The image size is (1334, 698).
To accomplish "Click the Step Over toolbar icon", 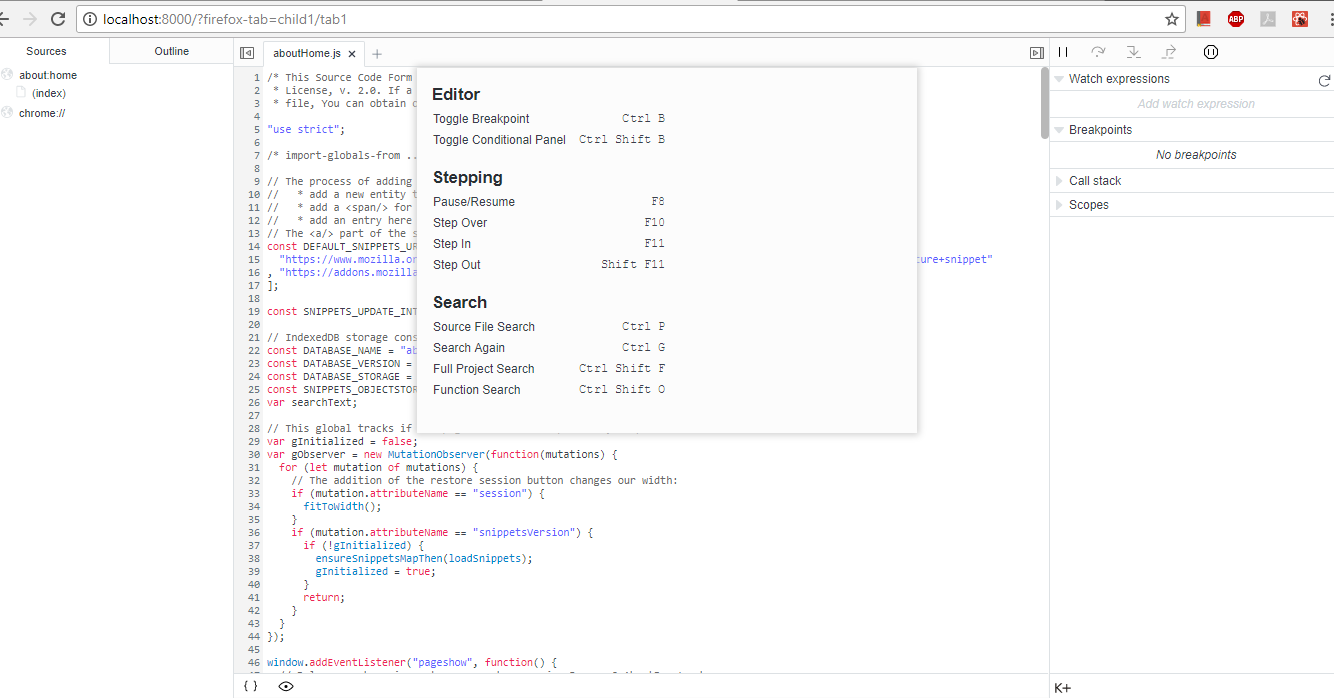I will 1098,52.
